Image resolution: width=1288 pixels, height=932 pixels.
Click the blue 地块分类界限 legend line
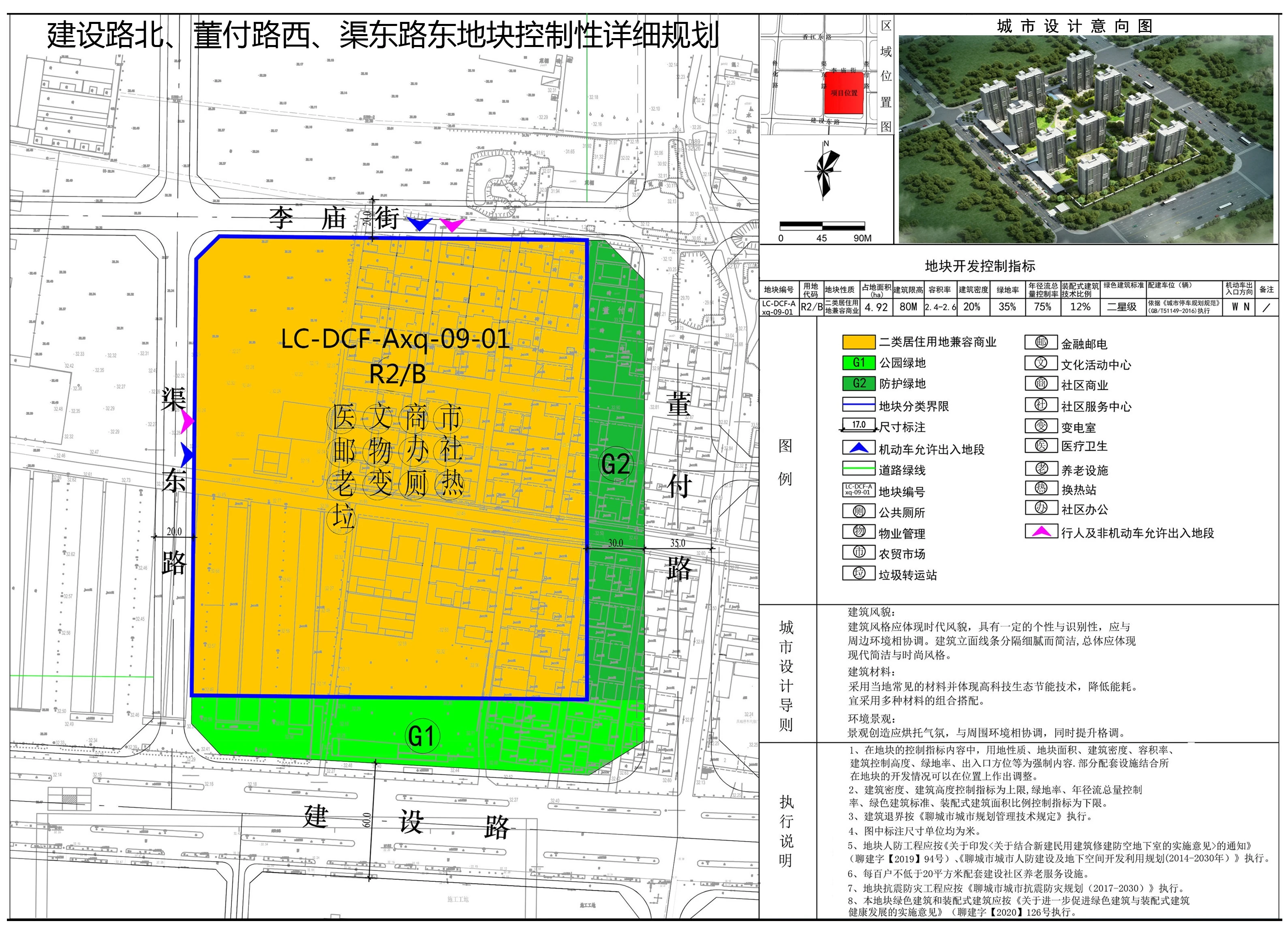click(x=859, y=405)
